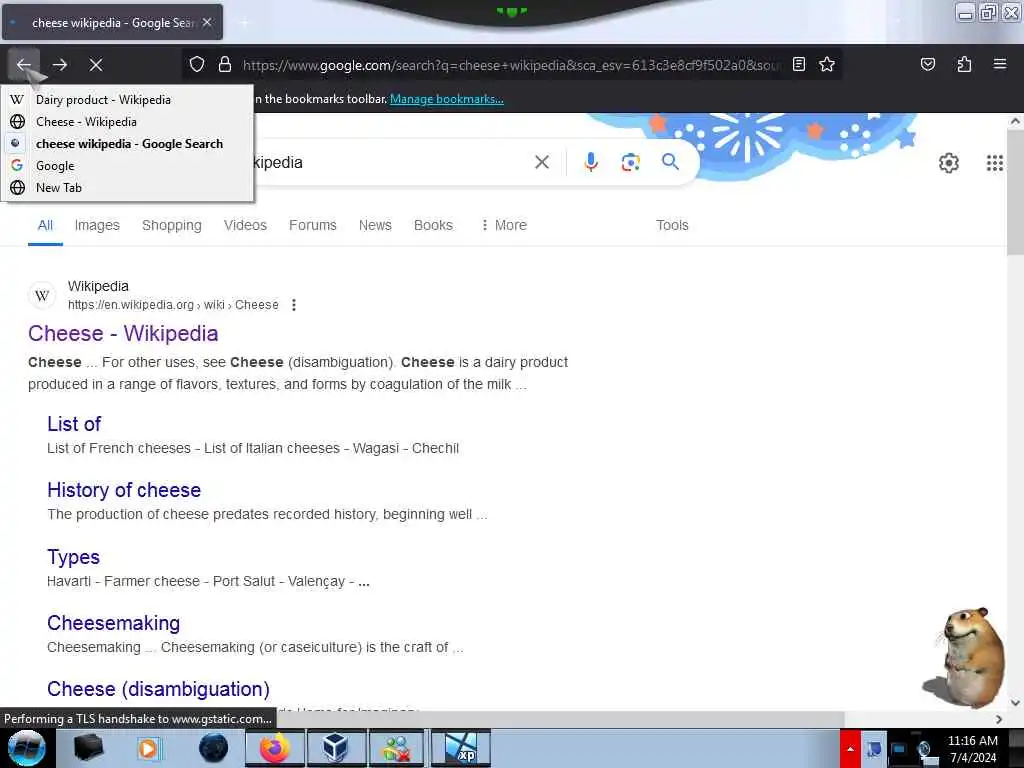Open History of cheese sitelink
Image resolution: width=1024 pixels, height=768 pixels.
(124, 490)
